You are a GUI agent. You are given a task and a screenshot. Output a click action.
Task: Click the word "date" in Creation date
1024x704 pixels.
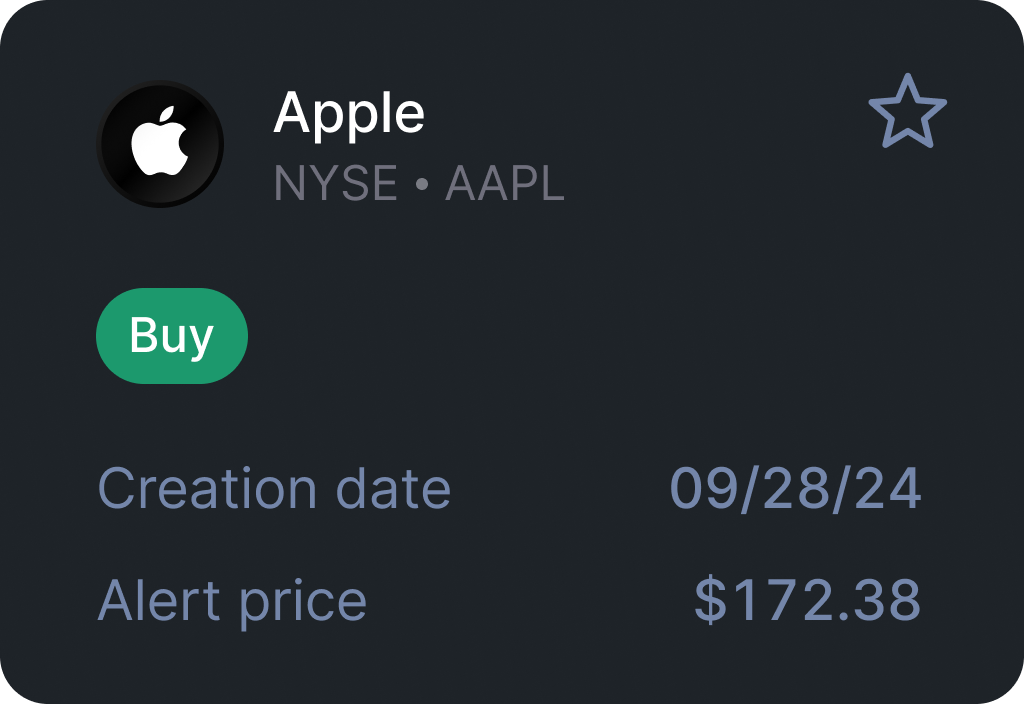click(393, 488)
